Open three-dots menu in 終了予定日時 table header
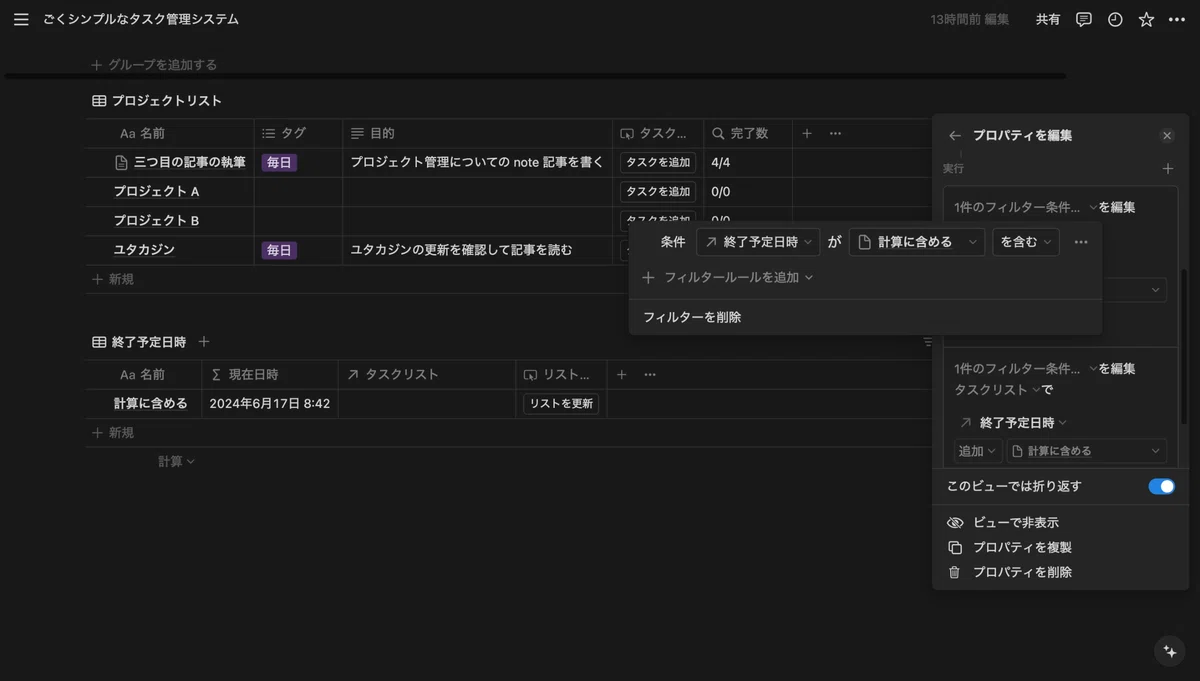 coord(650,374)
